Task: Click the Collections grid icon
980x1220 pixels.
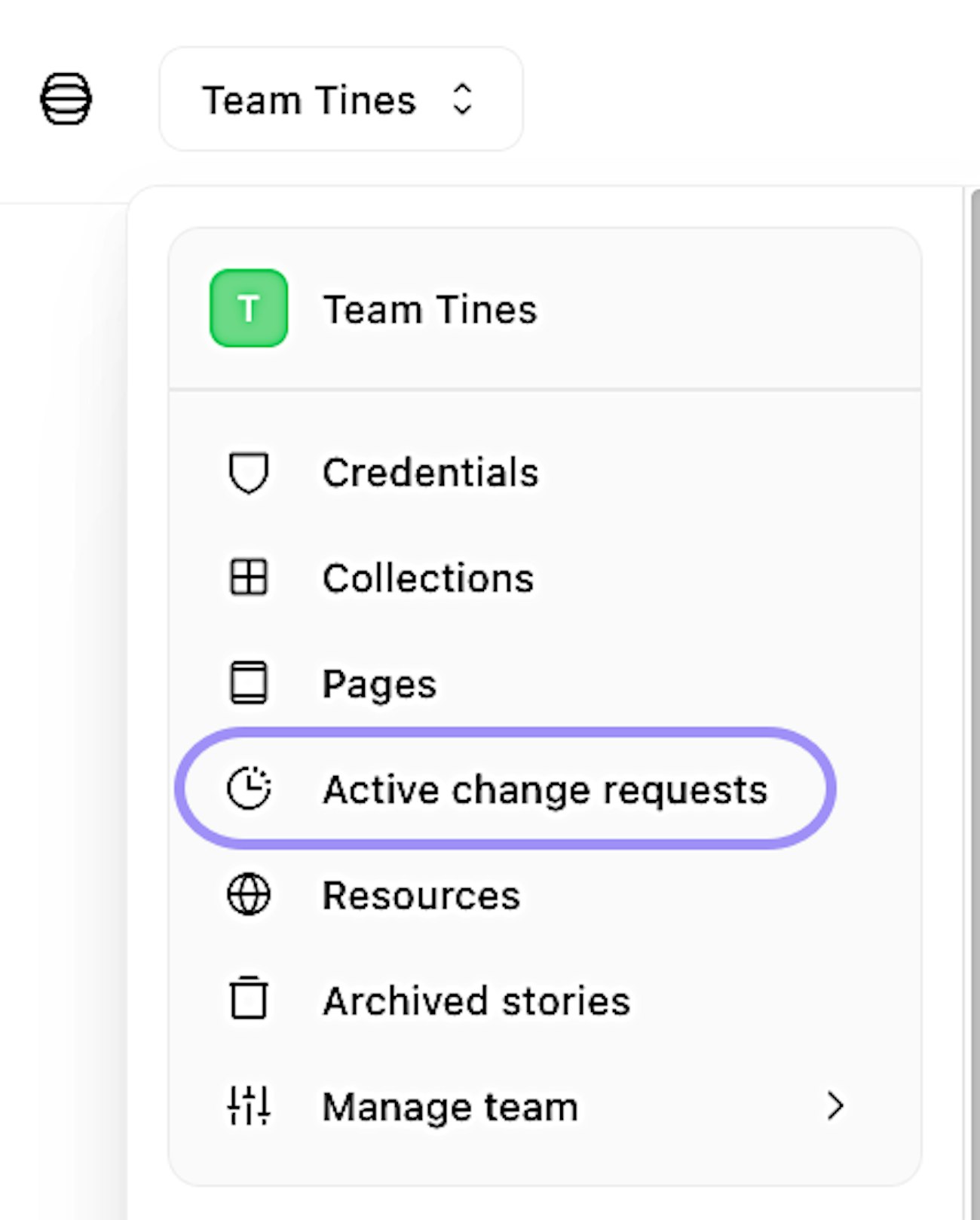Action: pos(249,578)
